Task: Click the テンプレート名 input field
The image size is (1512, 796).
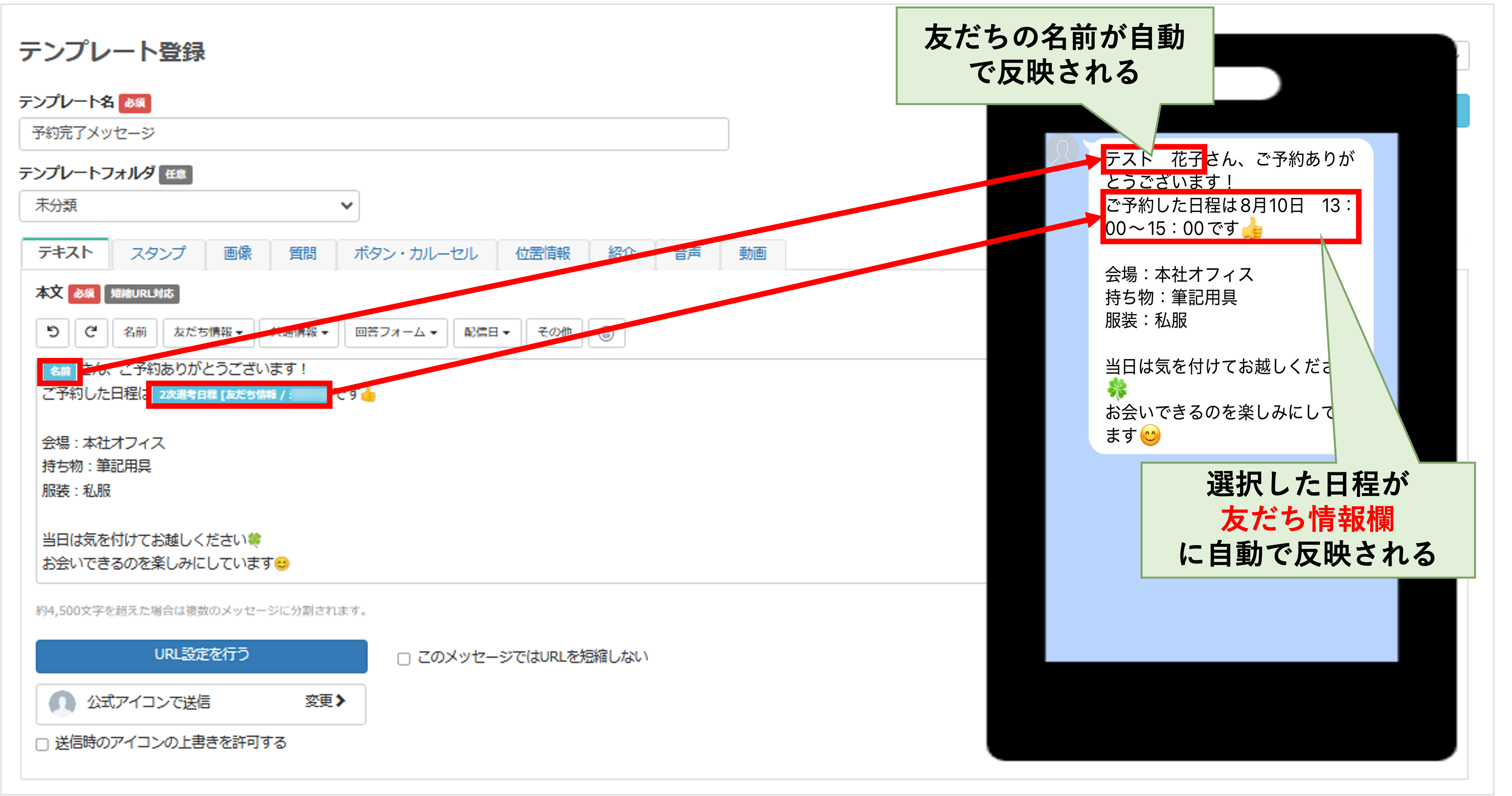Action: coord(373,134)
